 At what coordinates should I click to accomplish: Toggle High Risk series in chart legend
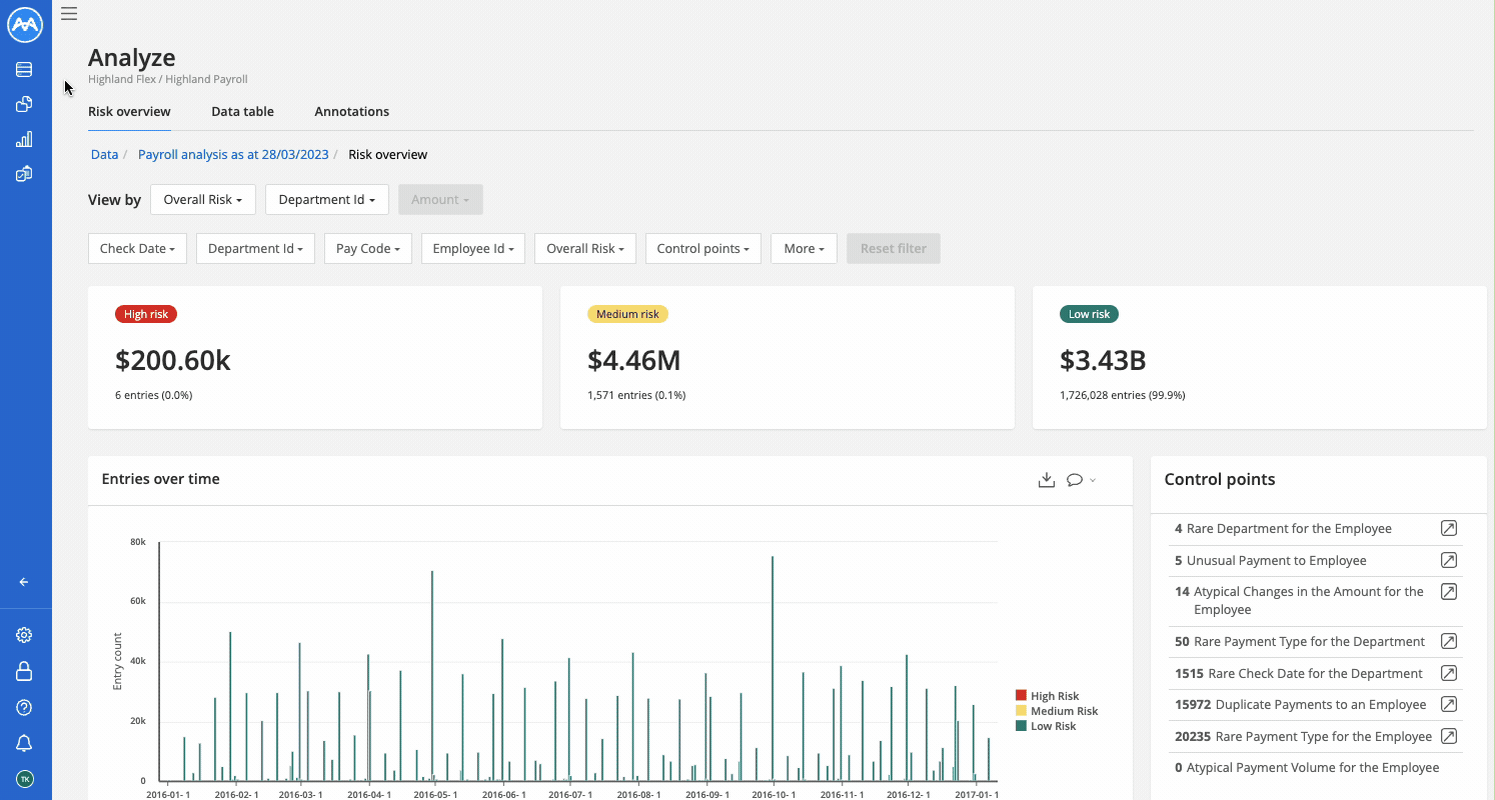click(x=1054, y=696)
